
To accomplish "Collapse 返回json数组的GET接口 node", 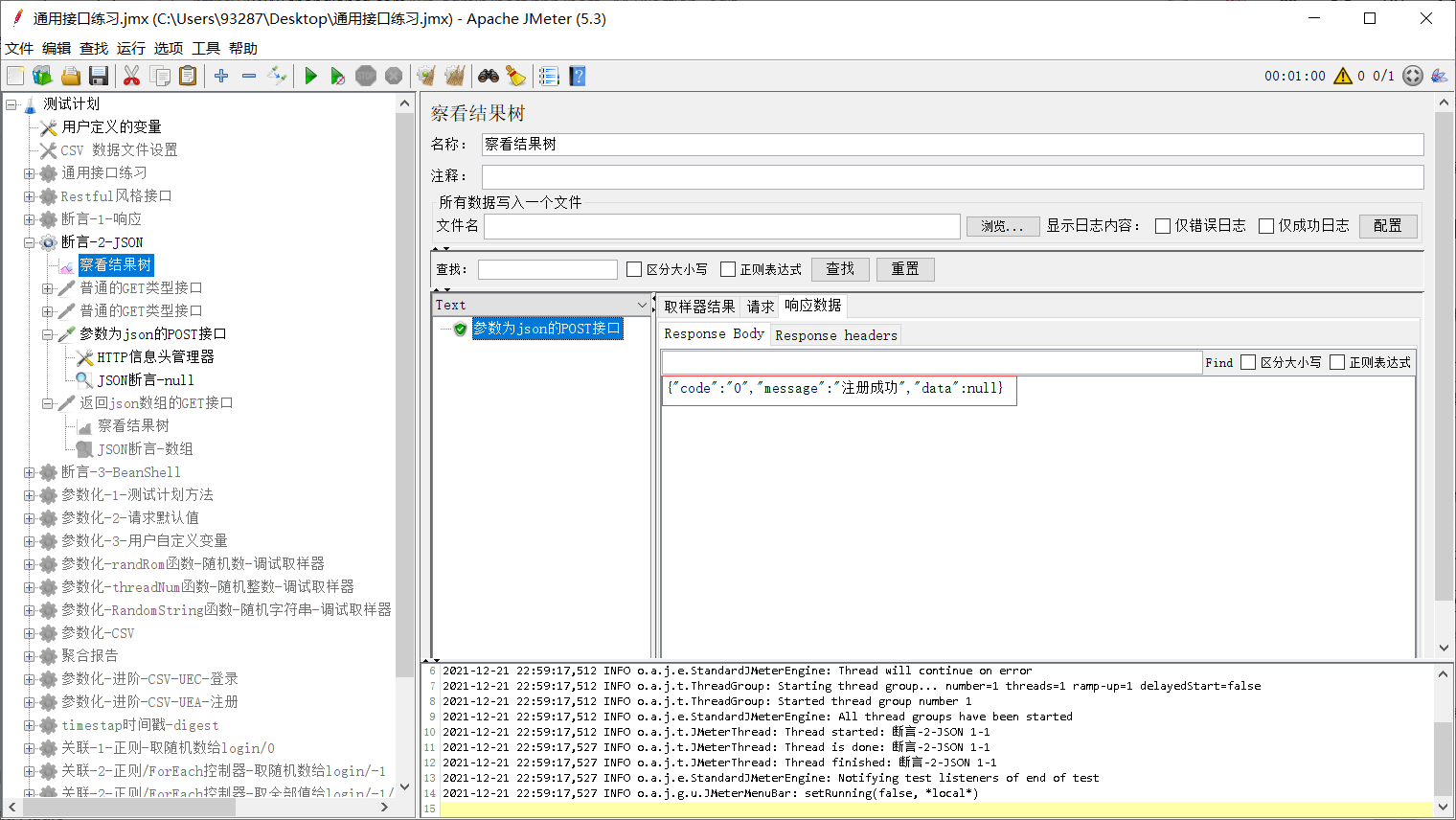I will (47, 403).
